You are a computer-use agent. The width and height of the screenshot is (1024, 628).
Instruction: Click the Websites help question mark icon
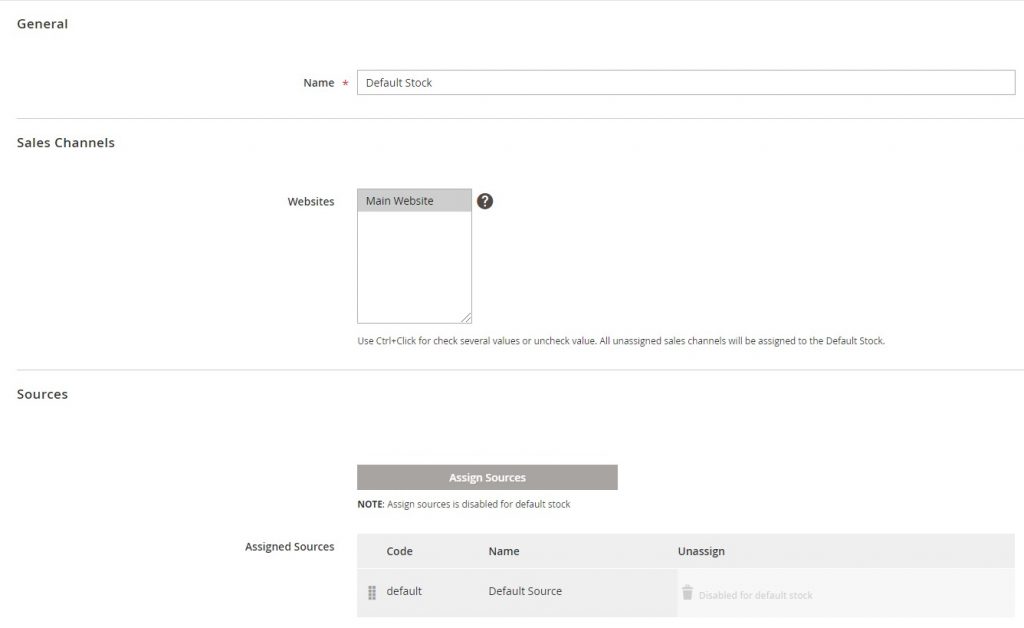[485, 201]
